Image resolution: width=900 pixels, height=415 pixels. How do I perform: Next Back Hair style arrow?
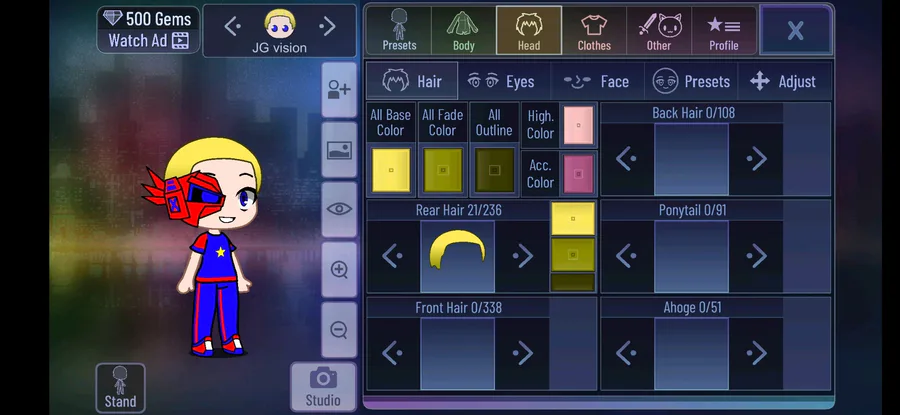757,159
